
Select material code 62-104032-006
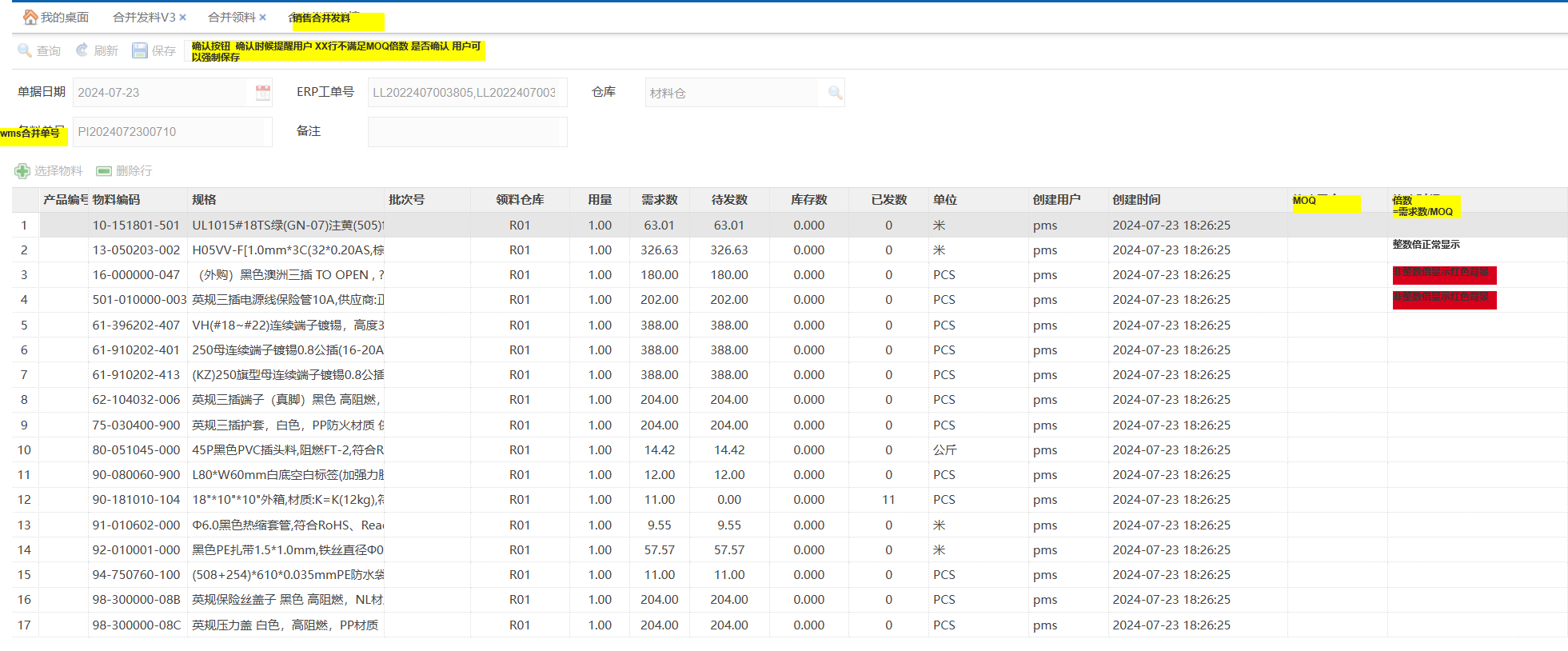(136, 400)
